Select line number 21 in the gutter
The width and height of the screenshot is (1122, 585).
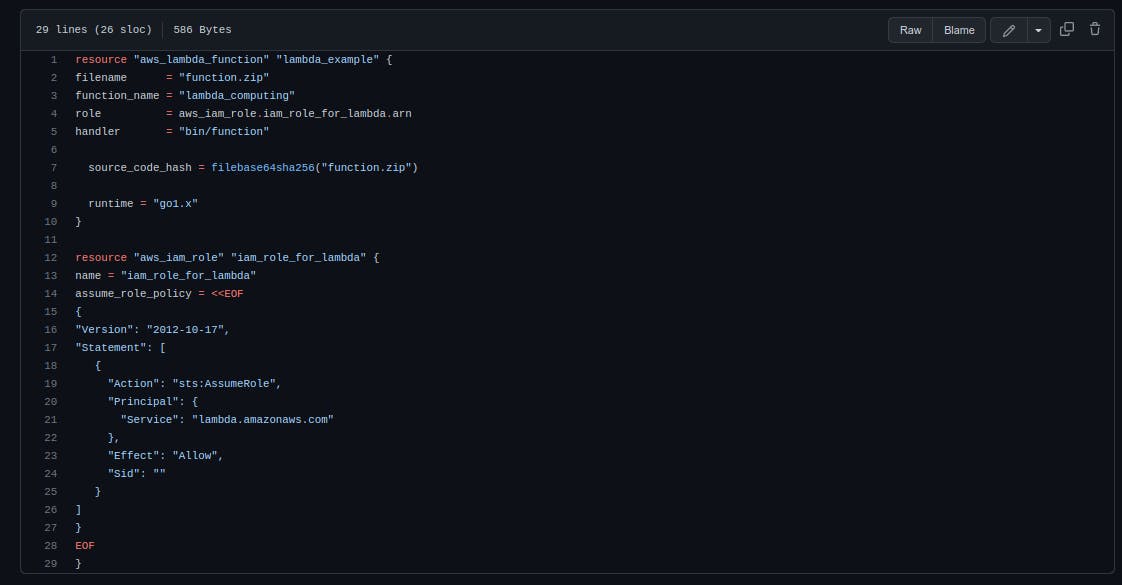point(51,420)
